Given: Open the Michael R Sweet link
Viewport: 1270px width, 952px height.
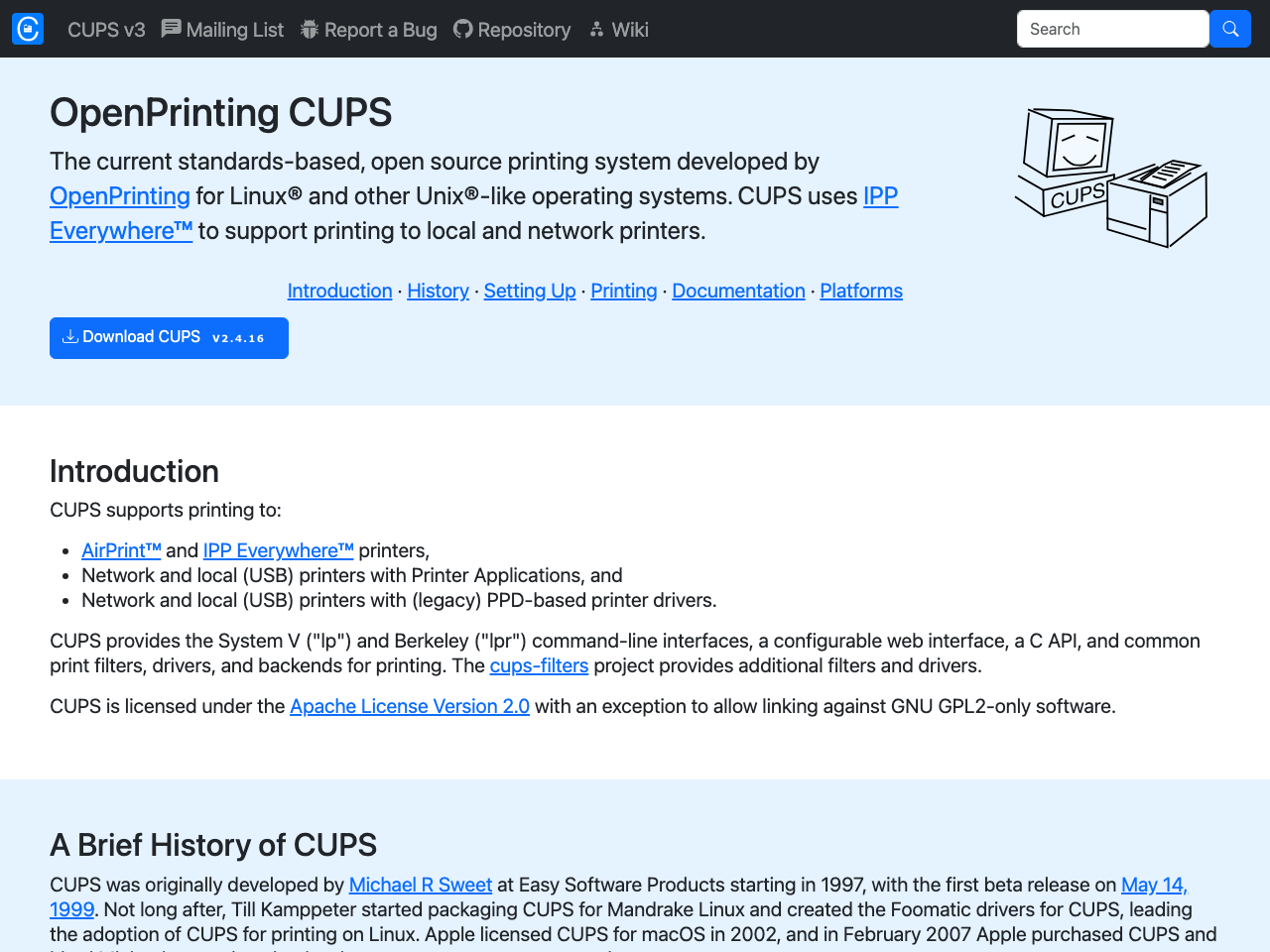Looking at the screenshot, I should pyautogui.click(x=421, y=885).
